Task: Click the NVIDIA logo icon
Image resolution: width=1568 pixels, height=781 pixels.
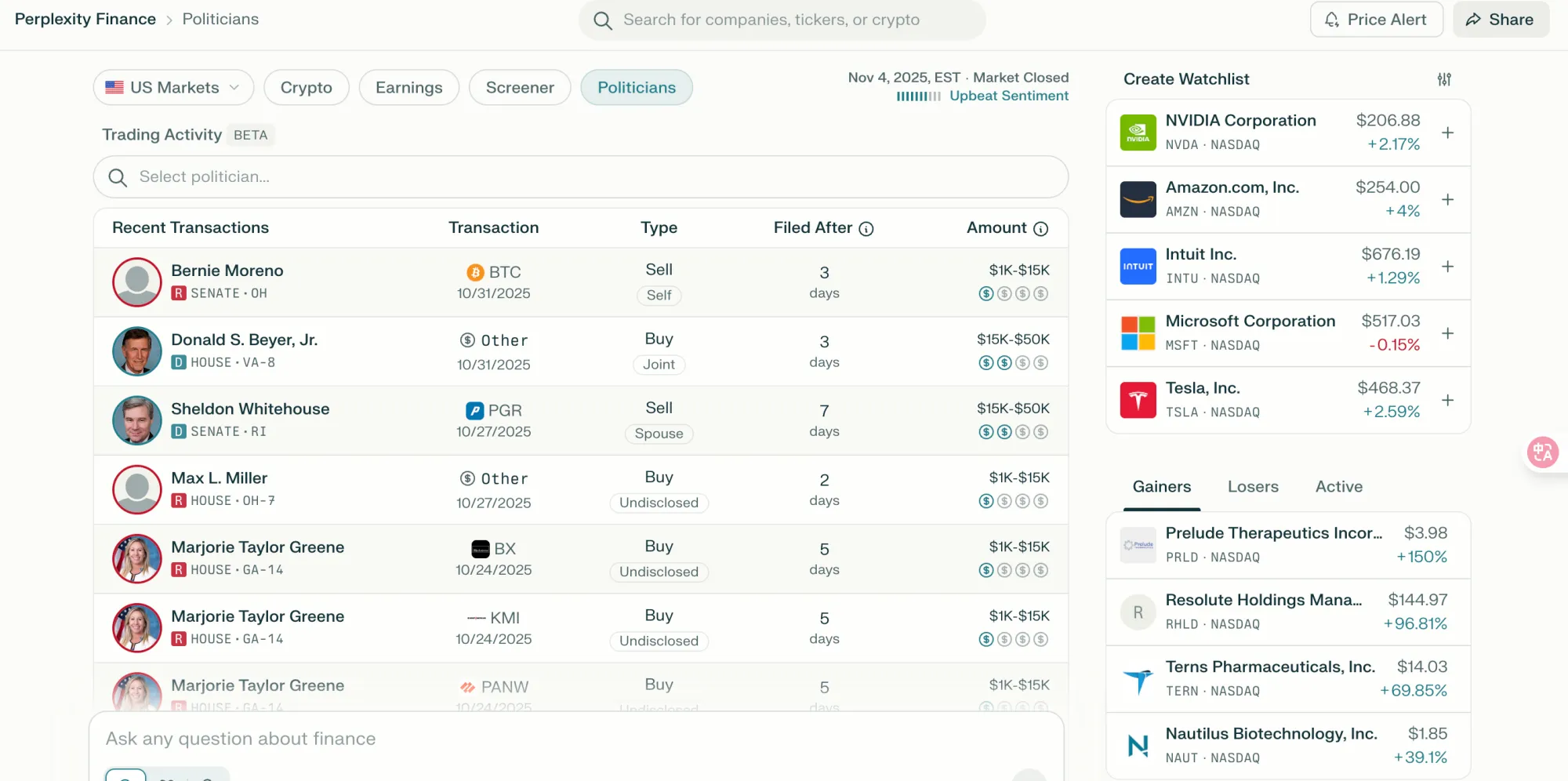Action: click(x=1138, y=133)
